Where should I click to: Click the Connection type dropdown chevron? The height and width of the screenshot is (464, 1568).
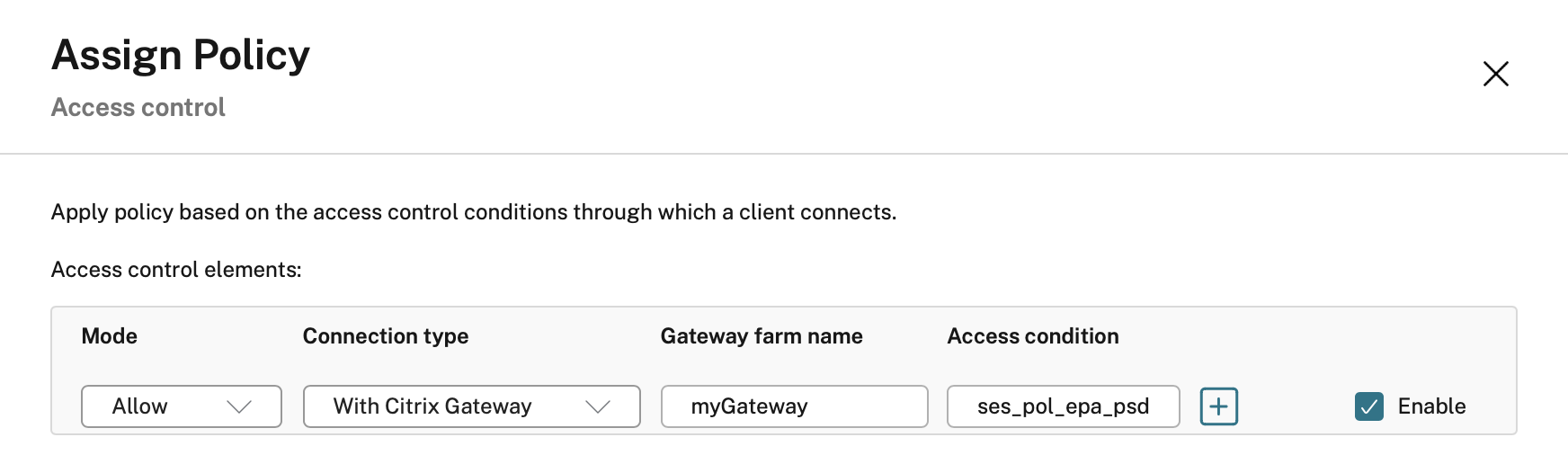[598, 406]
